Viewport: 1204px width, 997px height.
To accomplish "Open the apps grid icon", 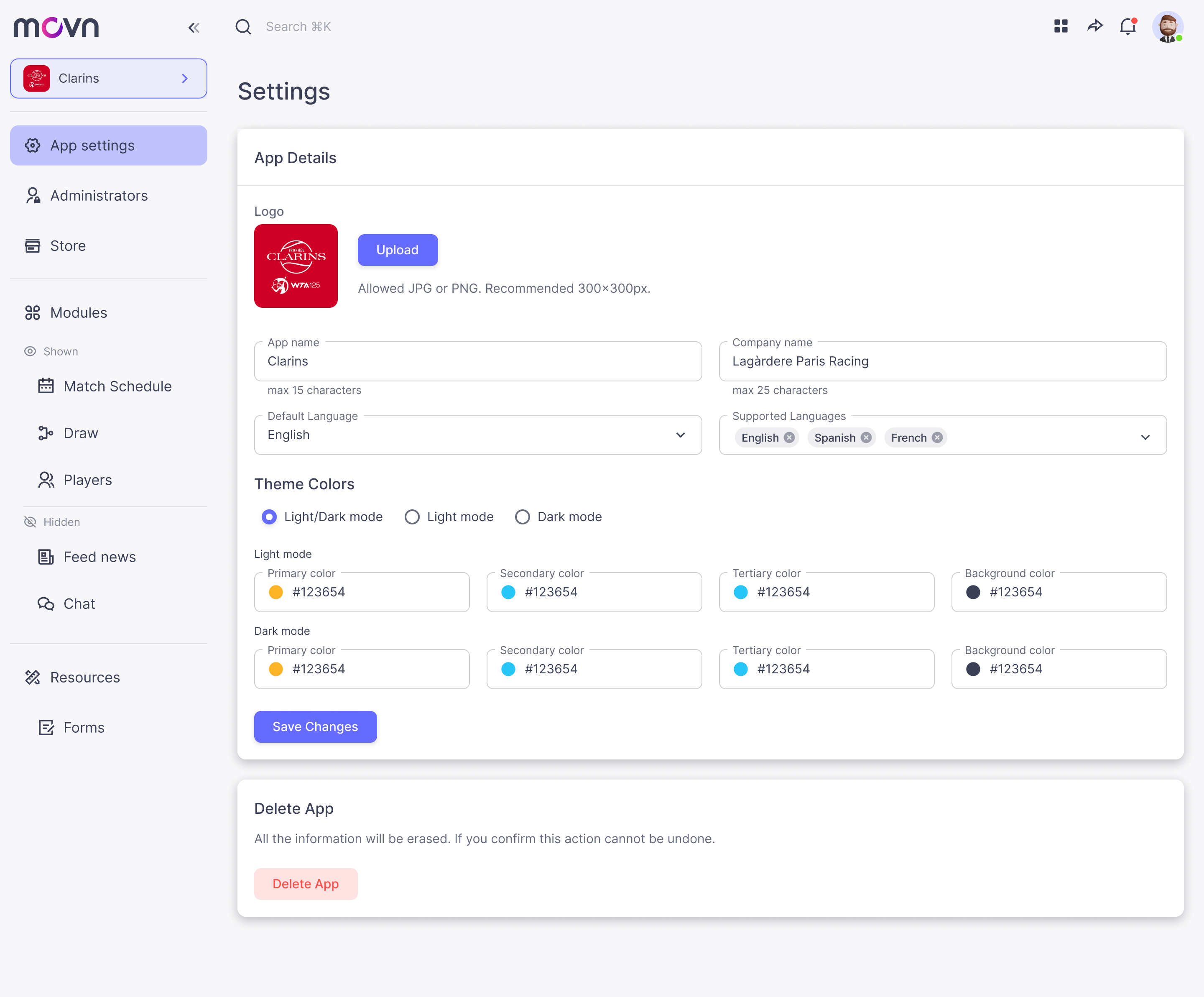I will click(x=1061, y=26).
